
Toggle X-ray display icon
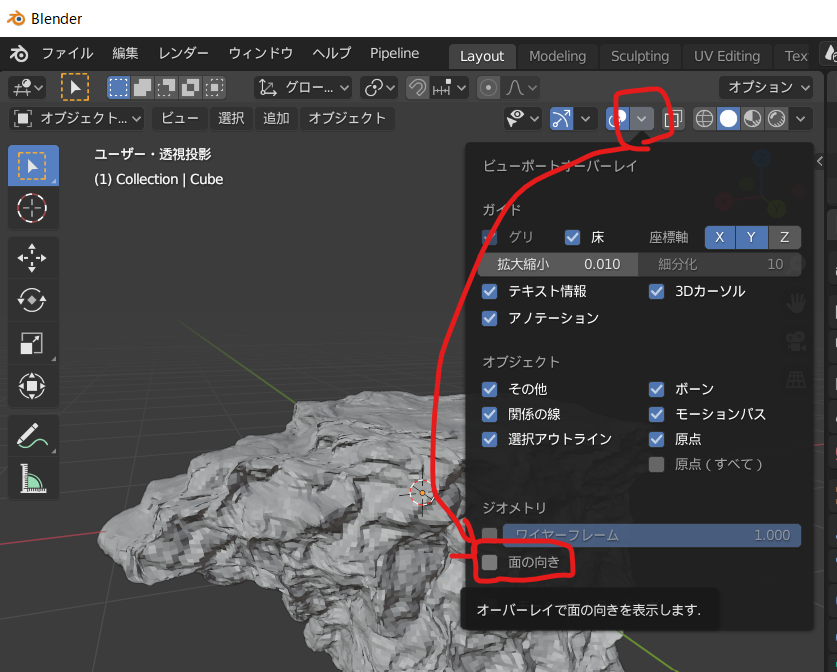pyautogui.click(x=673, y=118)
